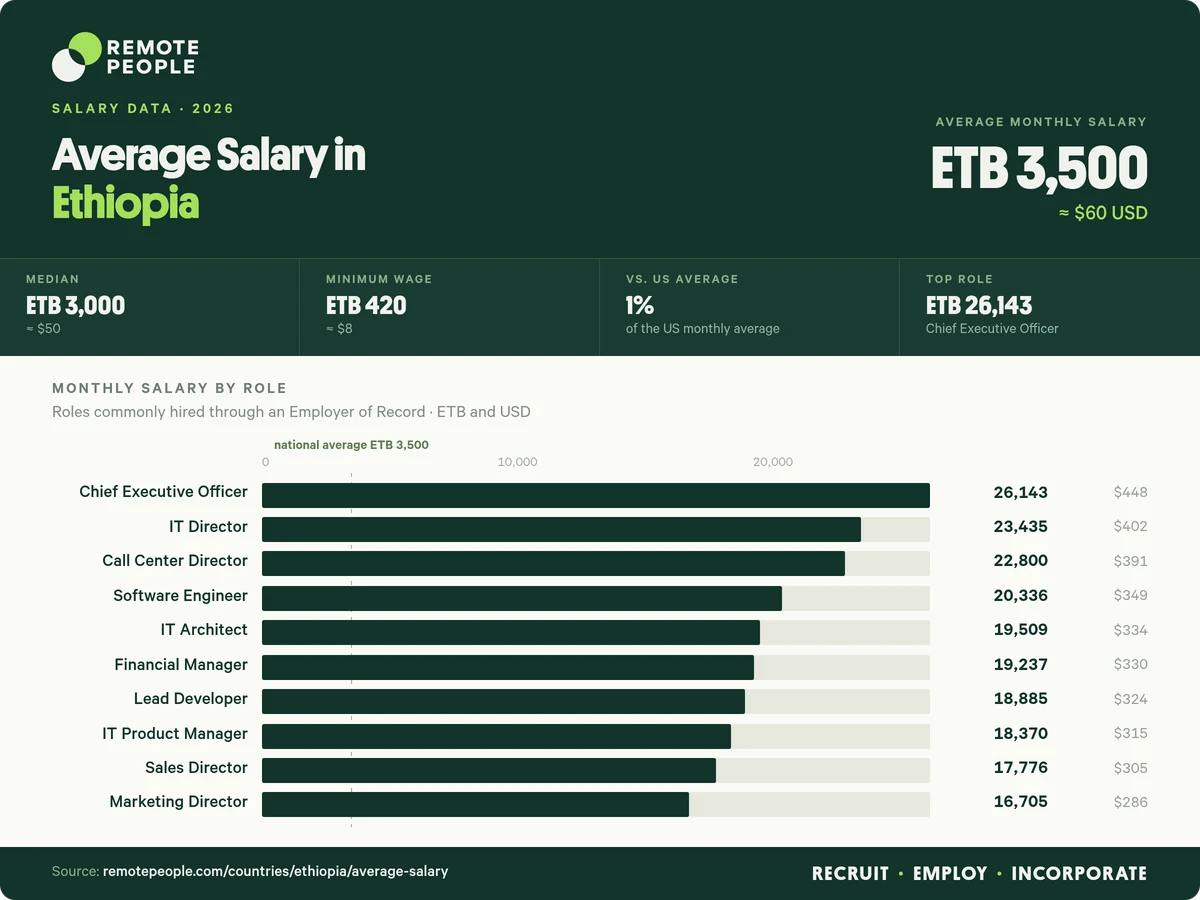Click the 'national average ETB 3,500' marker label
This screenshot has height=900, width=1200.
(x=351, y=445)
